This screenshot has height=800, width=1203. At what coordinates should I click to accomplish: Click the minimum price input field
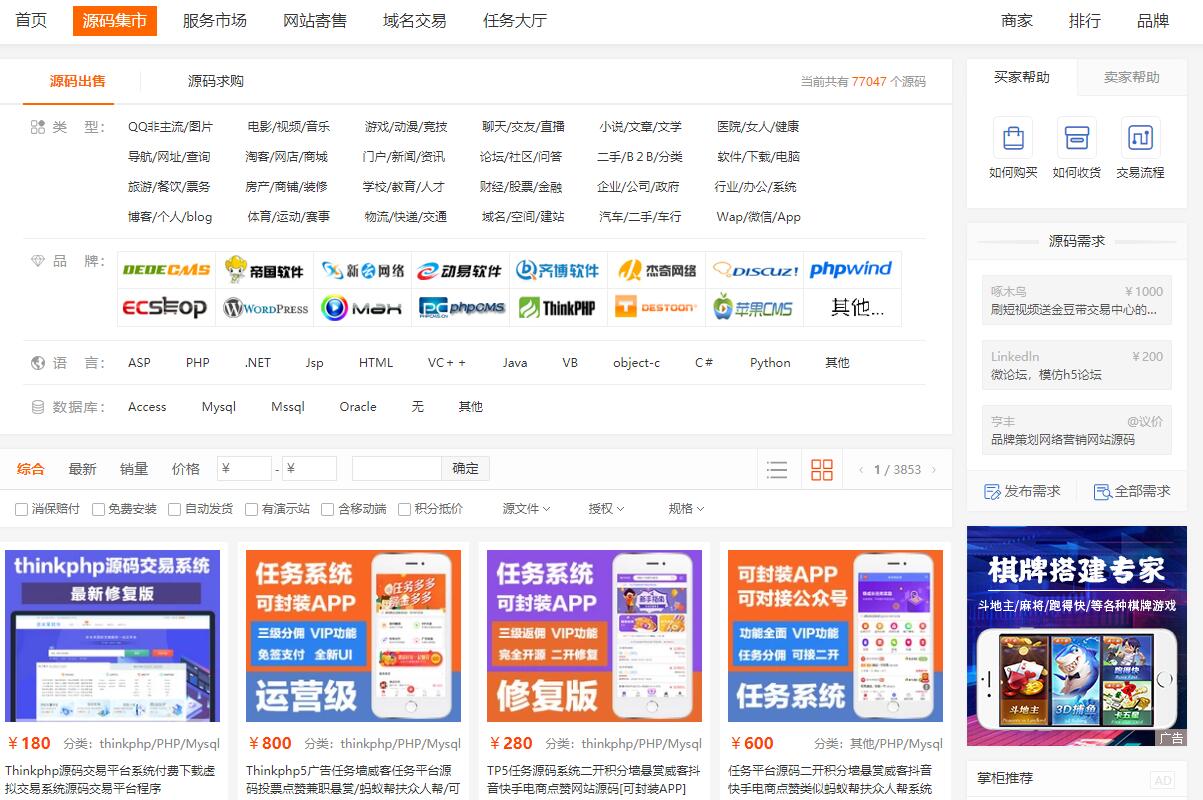point(244,468)
